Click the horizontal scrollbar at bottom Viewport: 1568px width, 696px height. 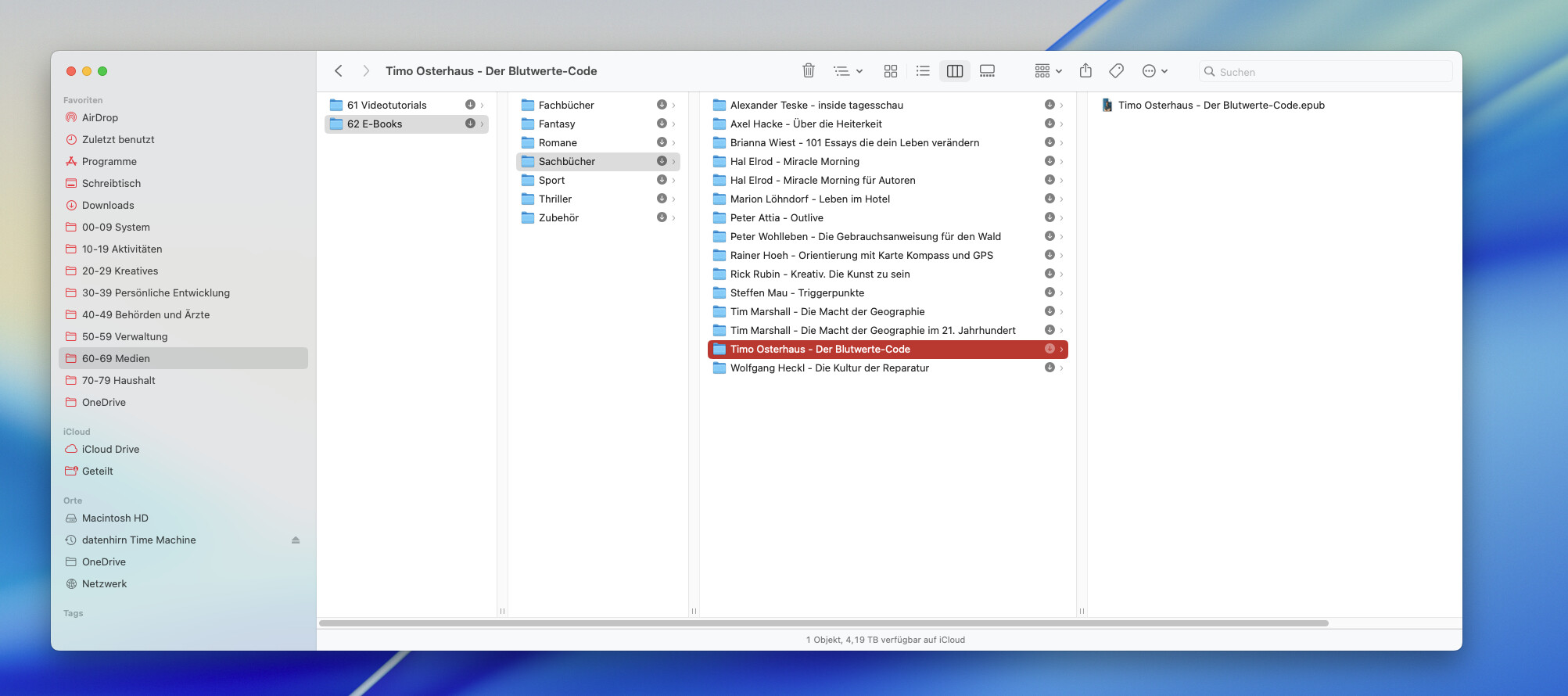[x=823, y=623]
